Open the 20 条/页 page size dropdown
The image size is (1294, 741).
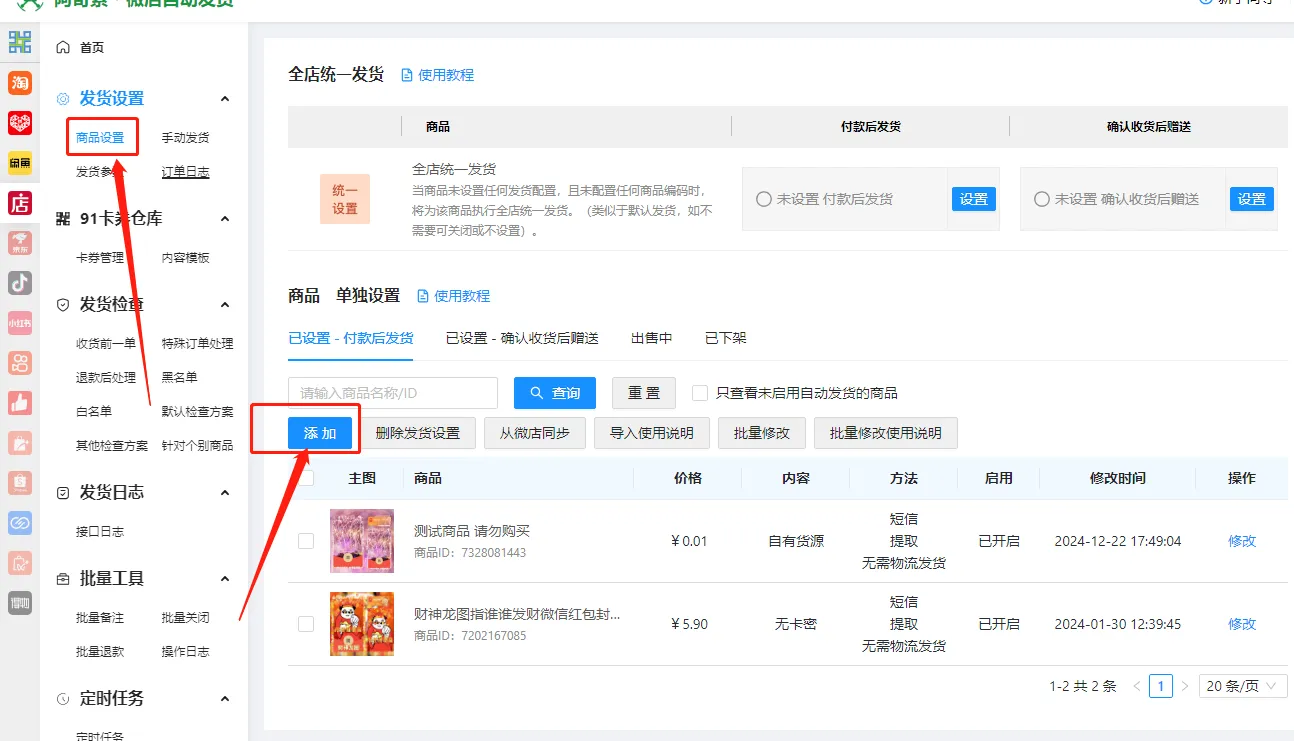click(1242, 685)
